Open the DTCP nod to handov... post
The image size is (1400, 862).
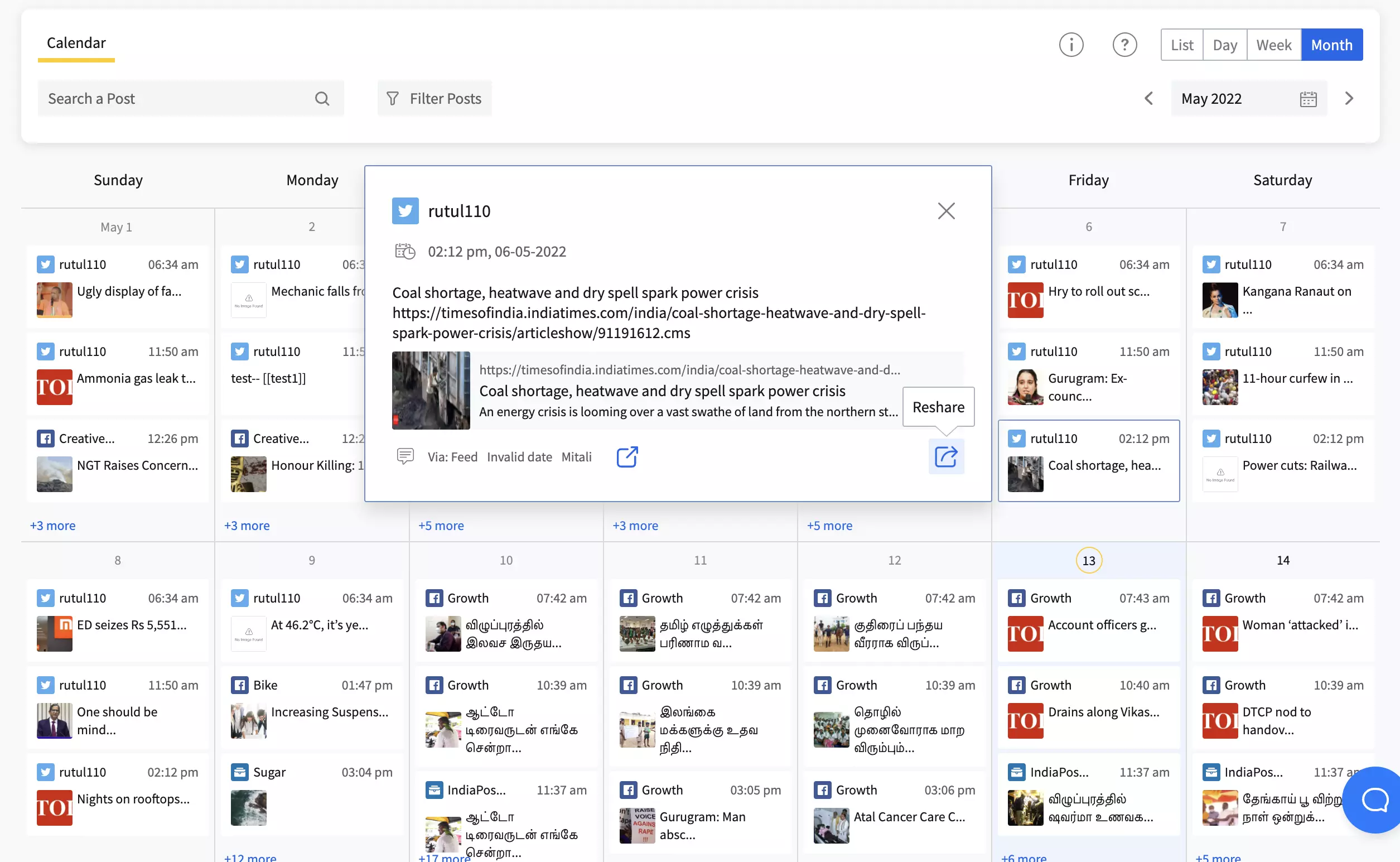(1283, 707)
